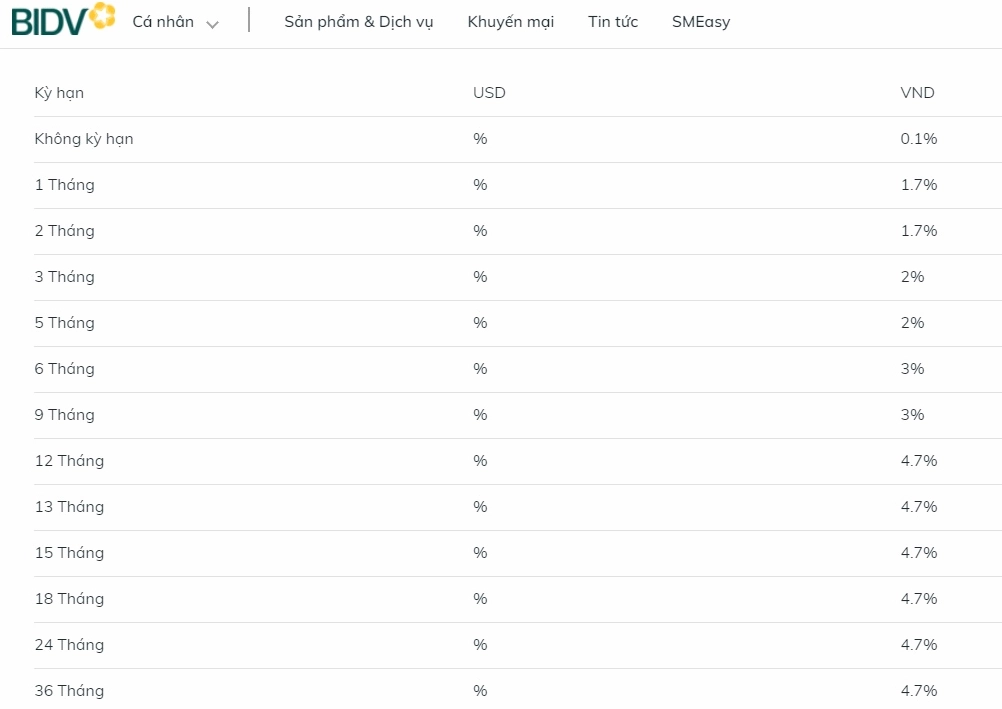Image resolution: width=1002 pixels, height=709 pixels.
Task: Expand the Cá nhân dropdown
Action: [x=175, y=22]
